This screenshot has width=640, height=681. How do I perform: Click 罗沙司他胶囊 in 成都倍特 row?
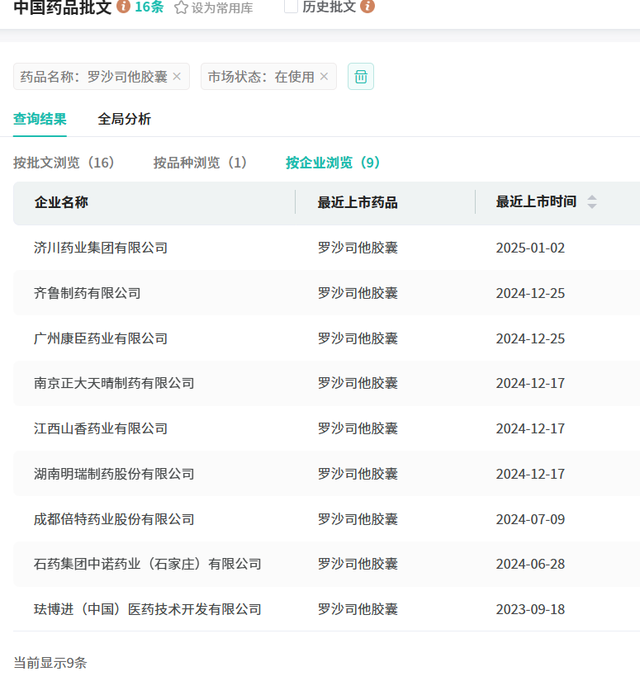357,519
